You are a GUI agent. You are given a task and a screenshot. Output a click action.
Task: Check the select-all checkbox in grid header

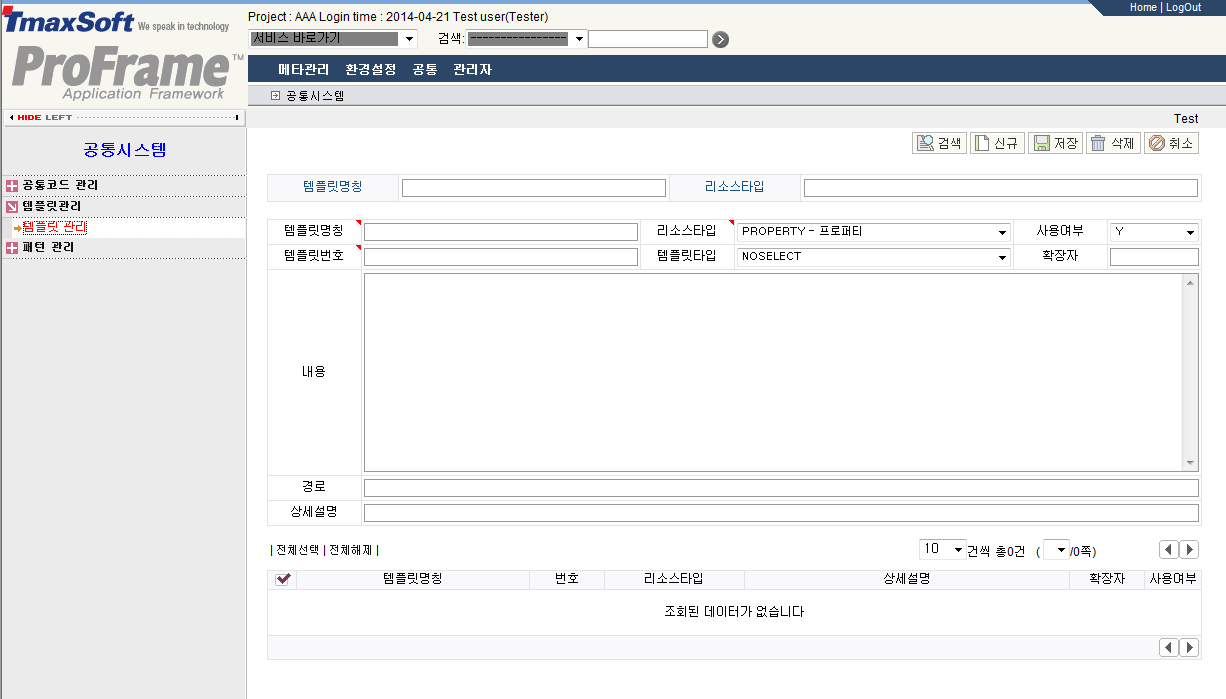(x=283, y=579)
